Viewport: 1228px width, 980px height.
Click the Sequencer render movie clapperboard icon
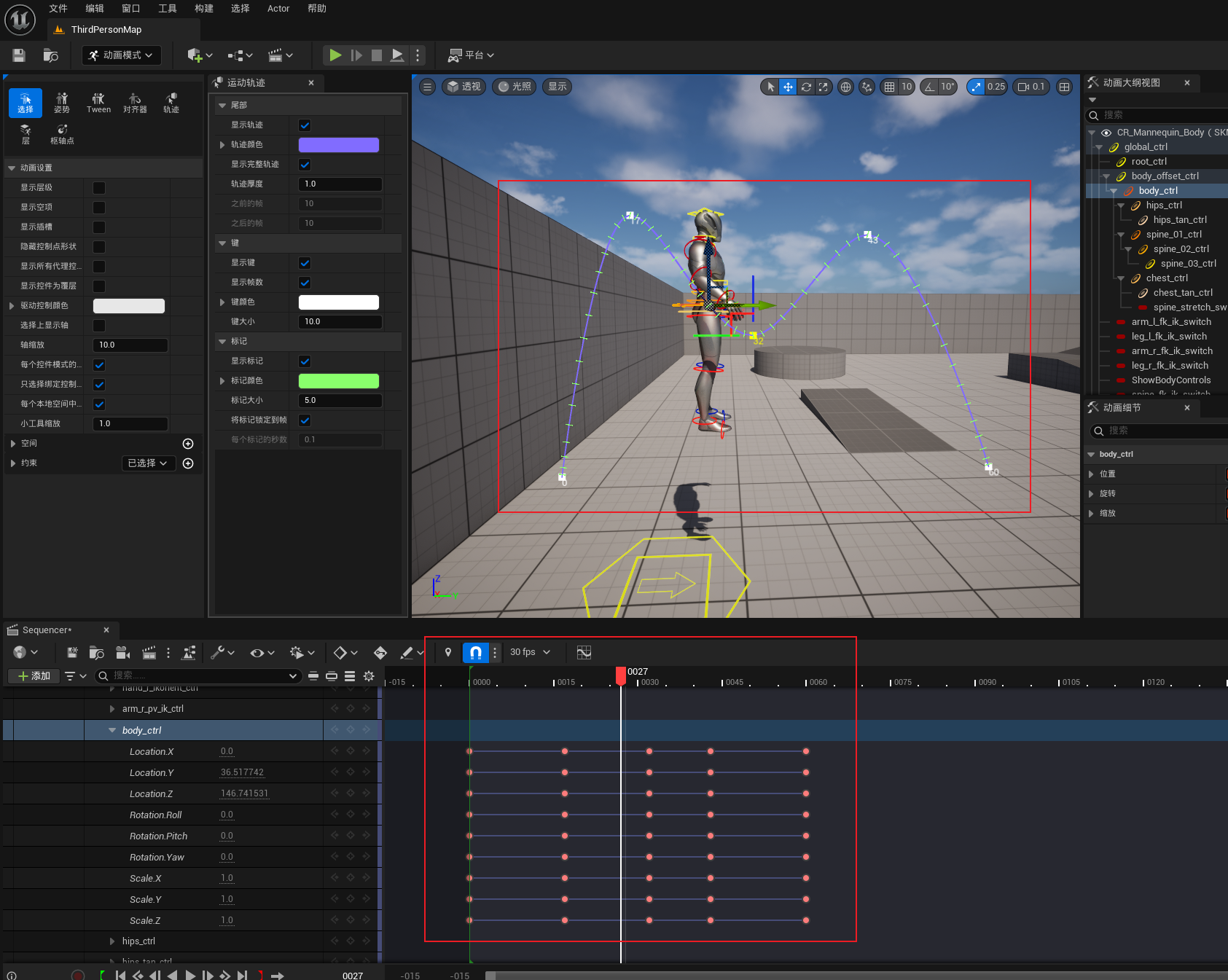pyautogui.click(x=149, y=653)
